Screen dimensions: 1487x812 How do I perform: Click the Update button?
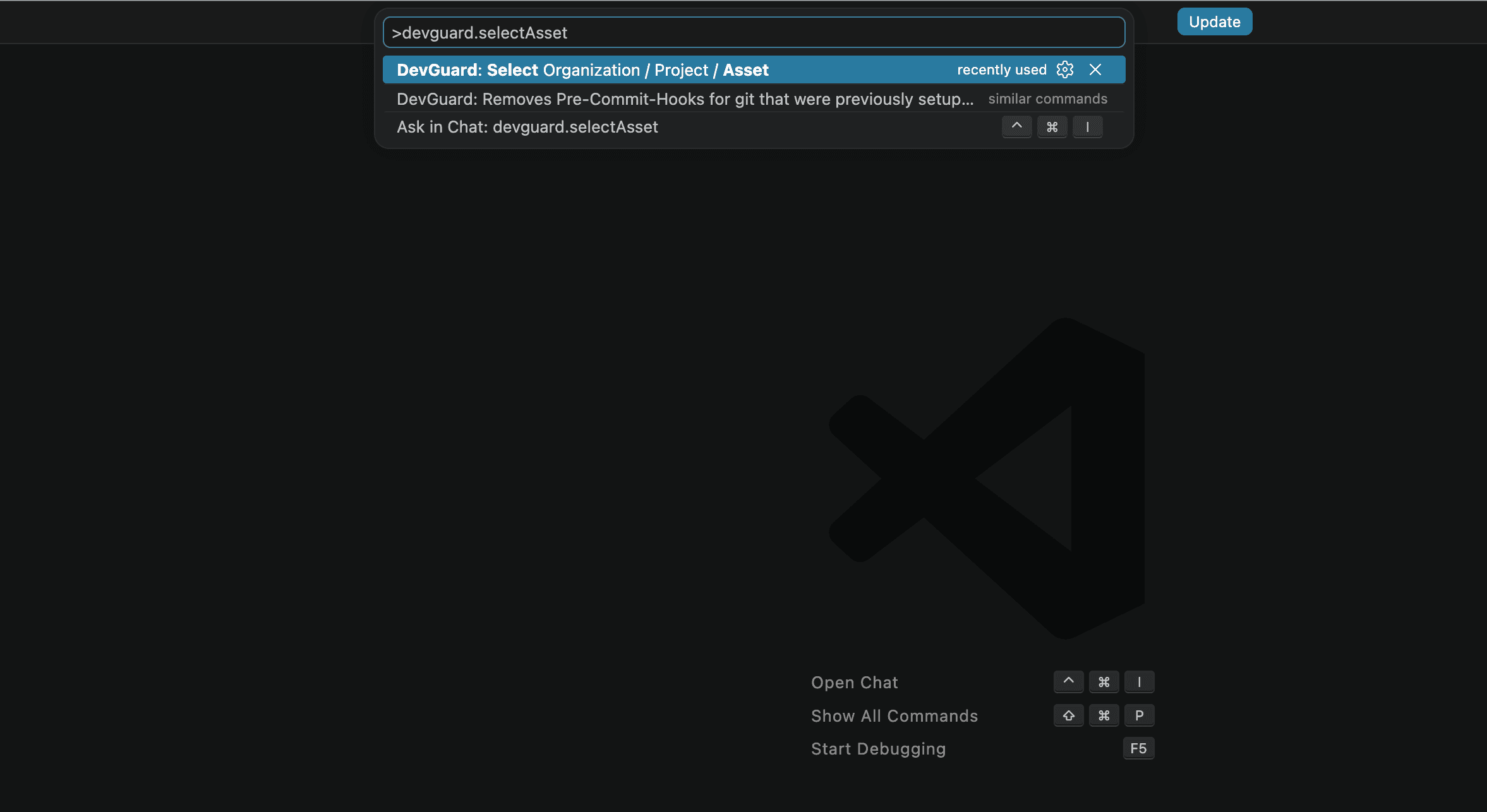pos(1214,21)
